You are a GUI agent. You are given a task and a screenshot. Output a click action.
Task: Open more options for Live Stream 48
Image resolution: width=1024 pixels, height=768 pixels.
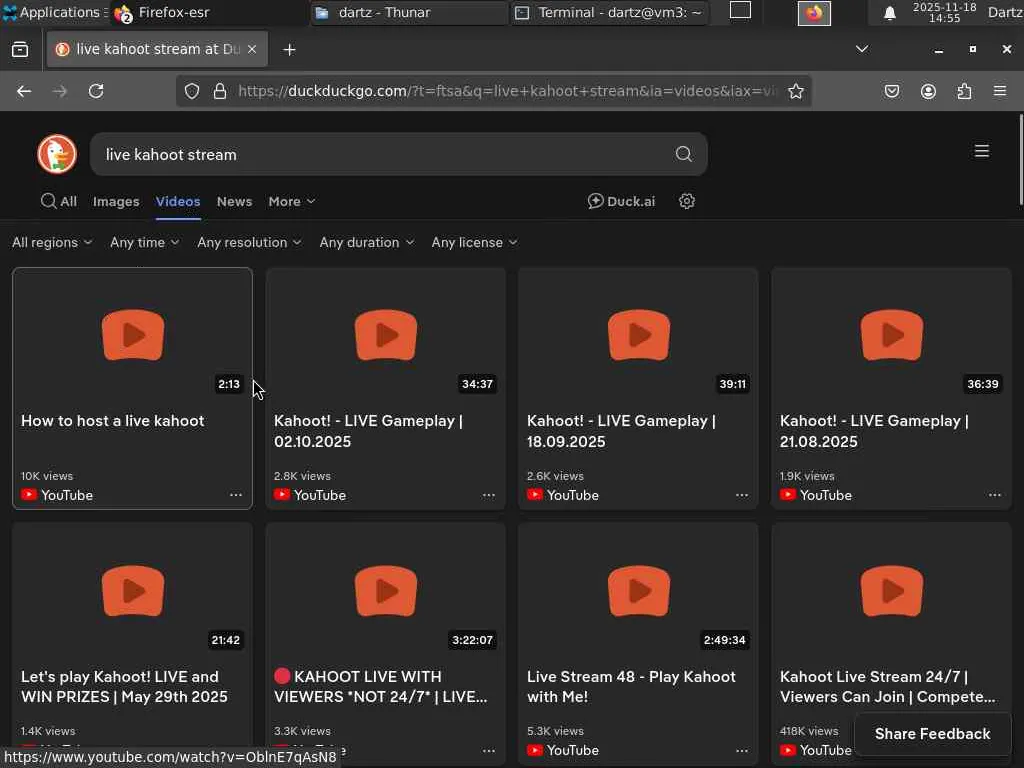(x=742, y=751)
